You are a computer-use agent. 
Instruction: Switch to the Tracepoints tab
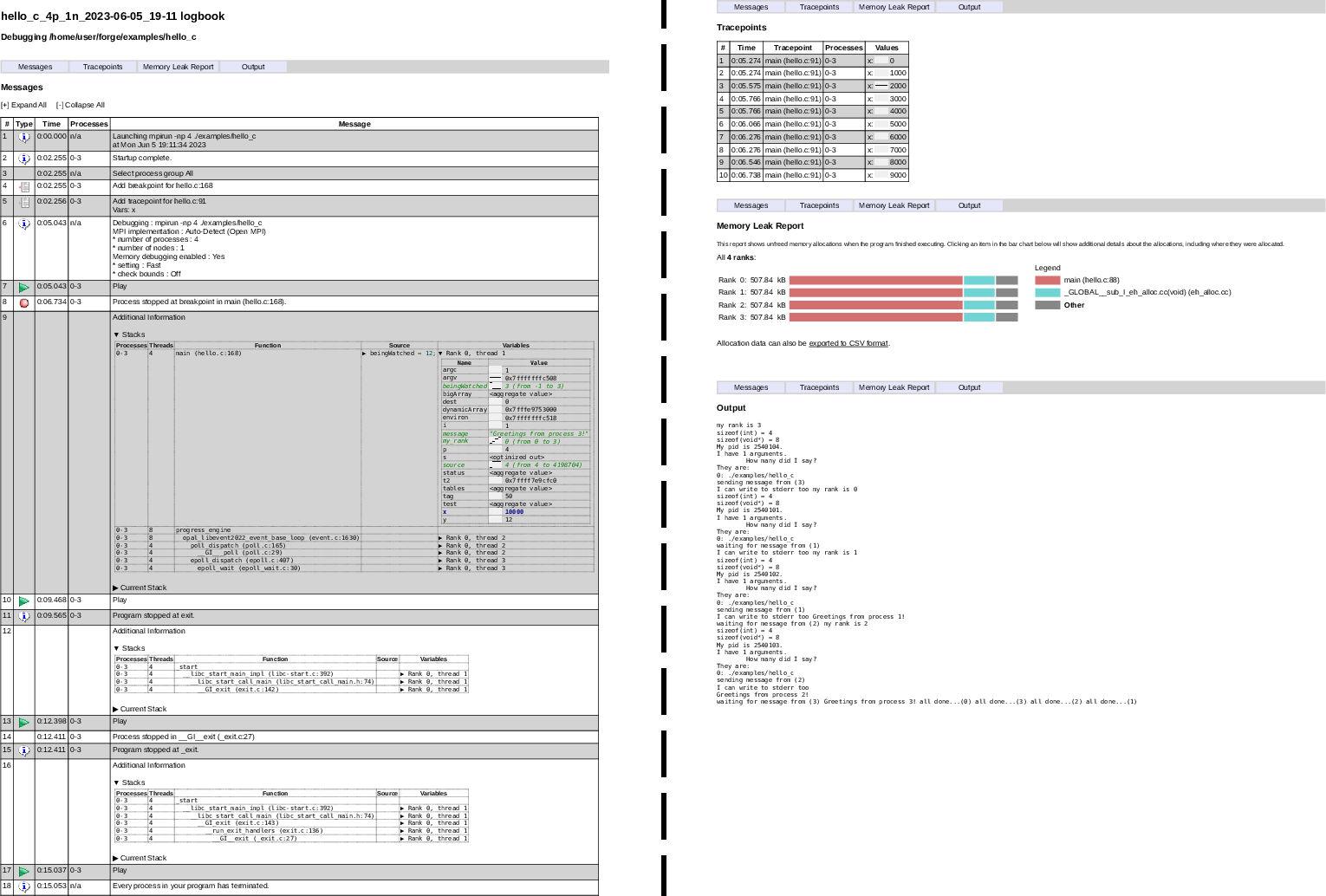pyautogui.click(x=103, y=66)
